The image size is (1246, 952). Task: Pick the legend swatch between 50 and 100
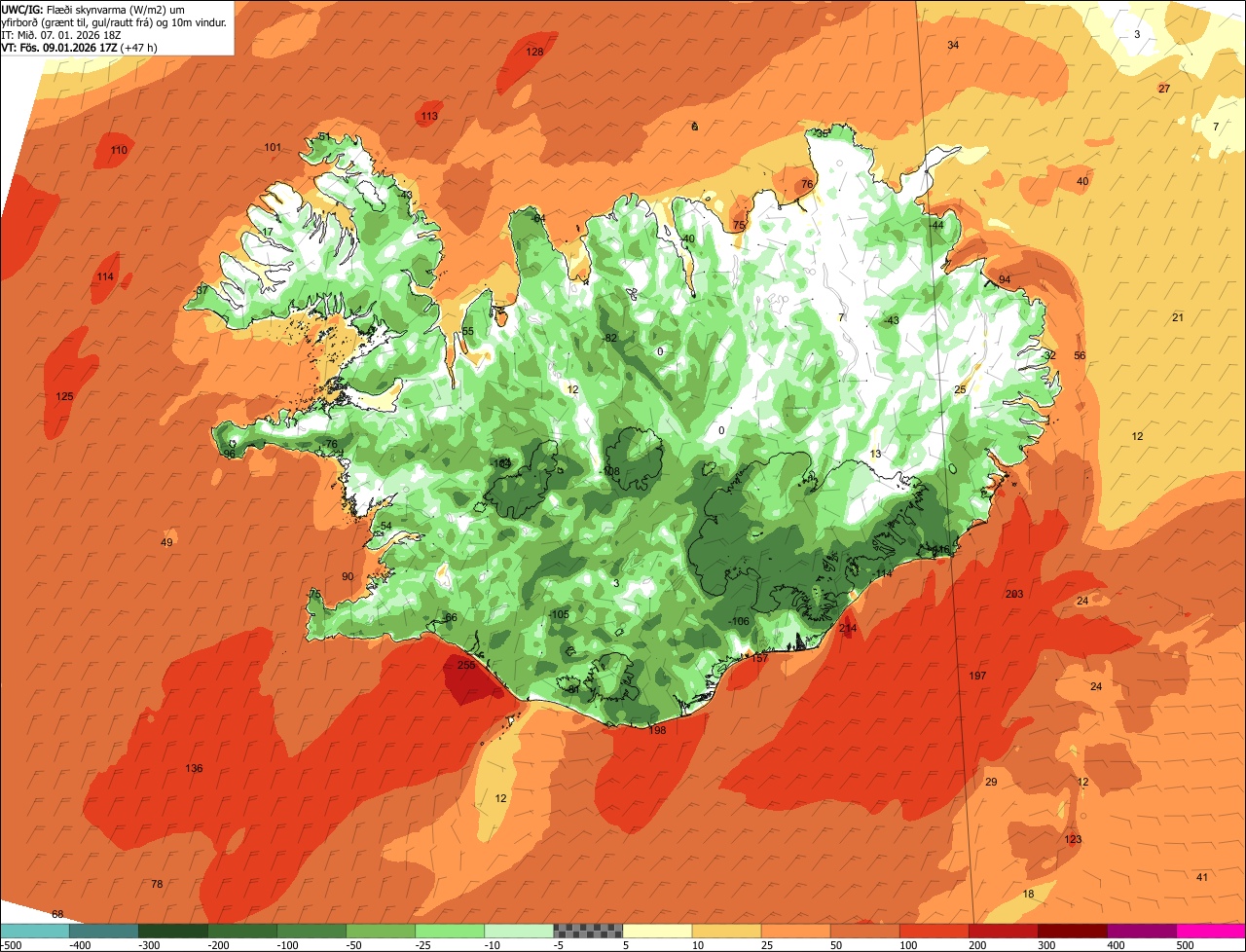click(863, 931)
